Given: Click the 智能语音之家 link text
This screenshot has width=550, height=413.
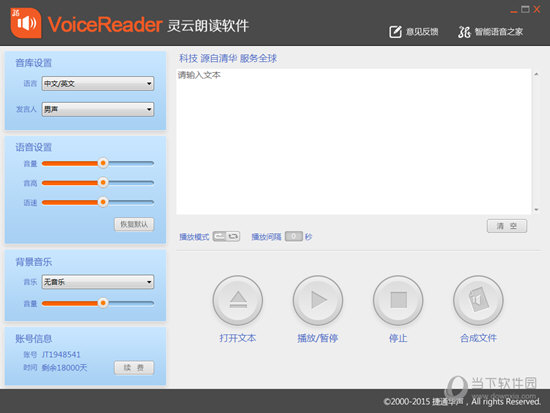Looking at the screenshot, I should pyautogui.click(x=499, y=32).
